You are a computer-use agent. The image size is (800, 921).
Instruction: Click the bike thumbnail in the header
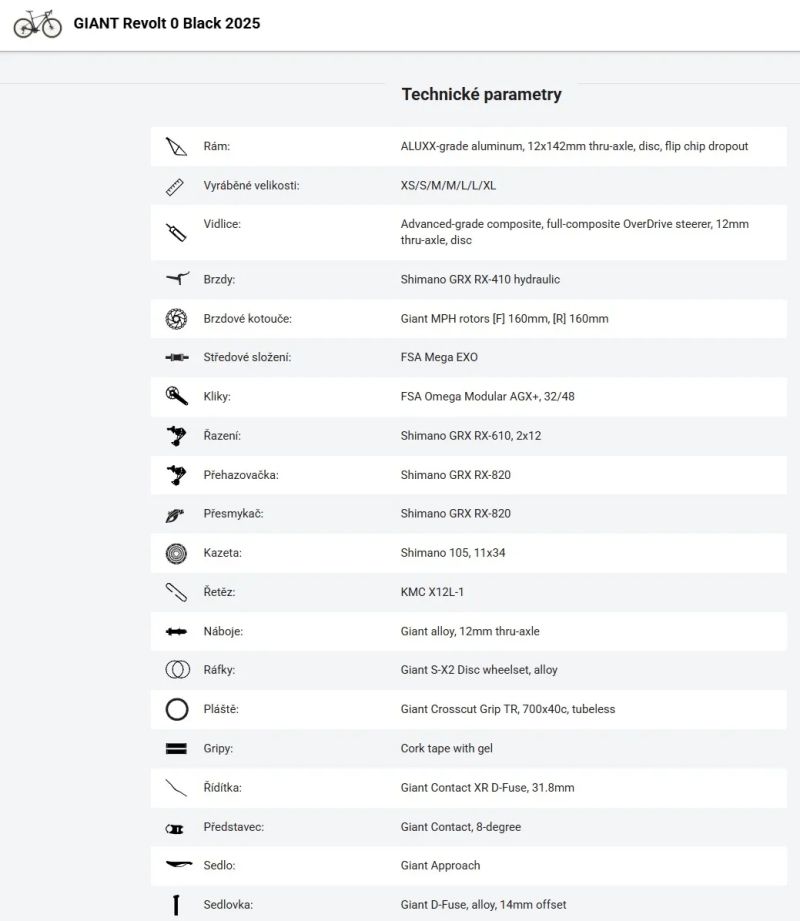pos(38,24)
